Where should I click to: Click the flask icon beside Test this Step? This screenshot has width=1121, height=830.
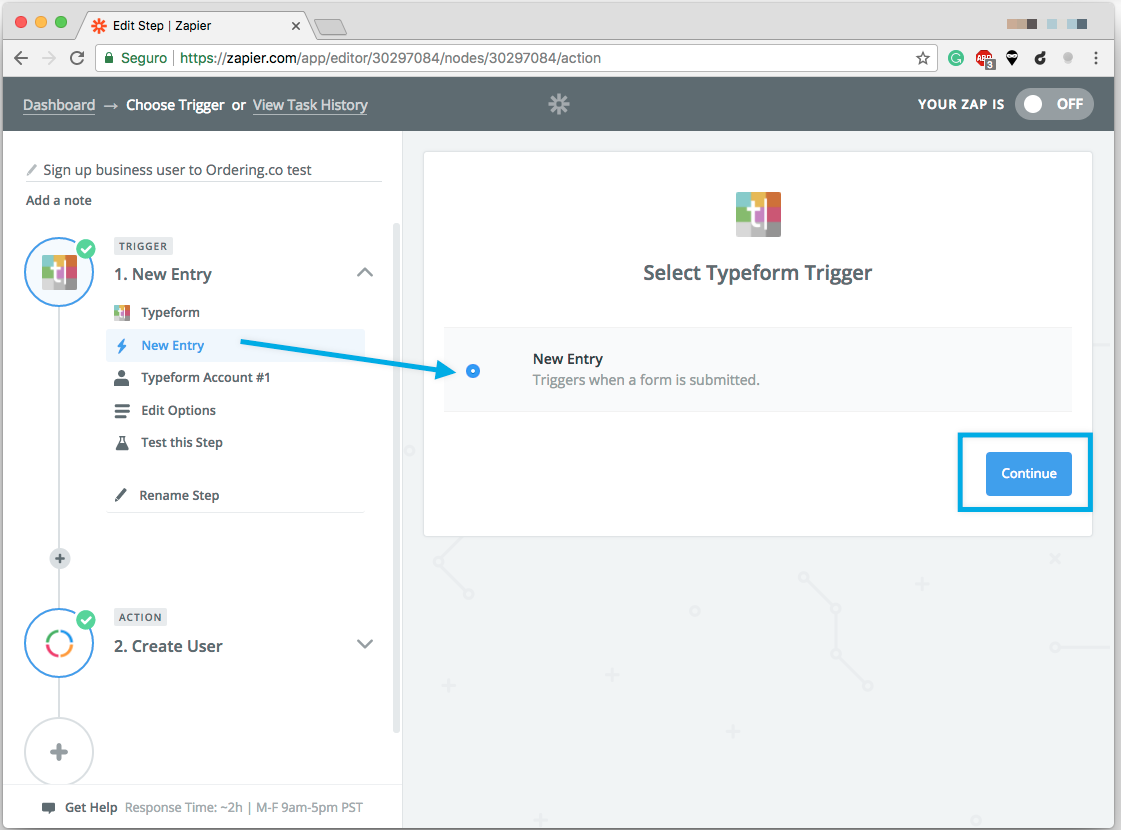coord(122,443)
